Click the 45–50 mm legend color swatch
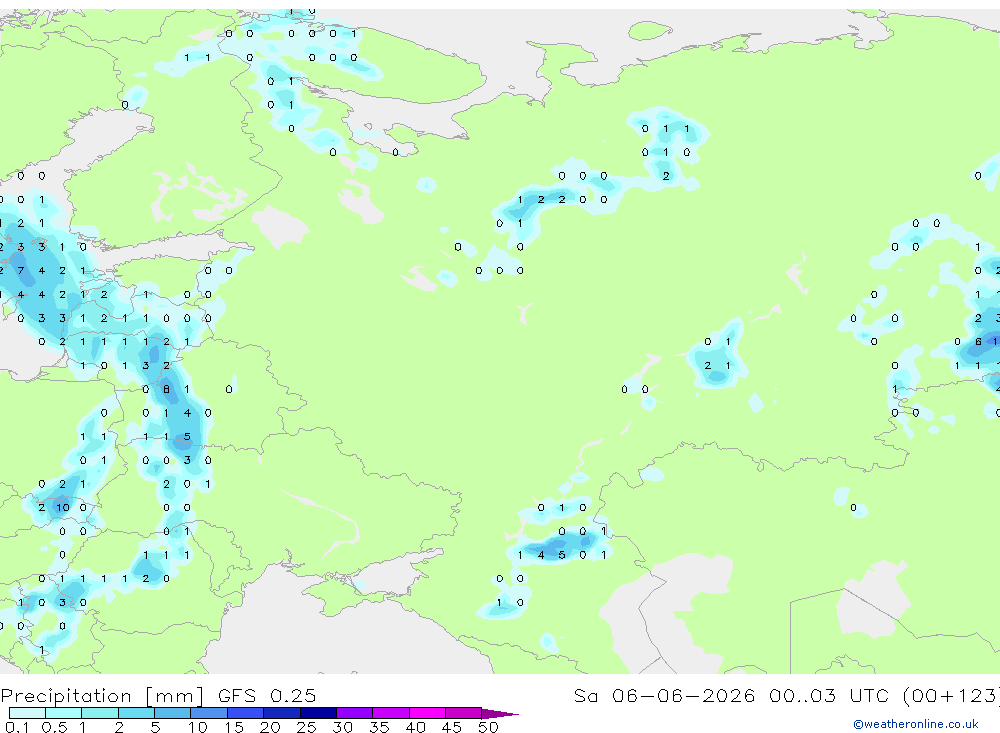This screenshot has height=733, width=1000. tap(464, 713)
